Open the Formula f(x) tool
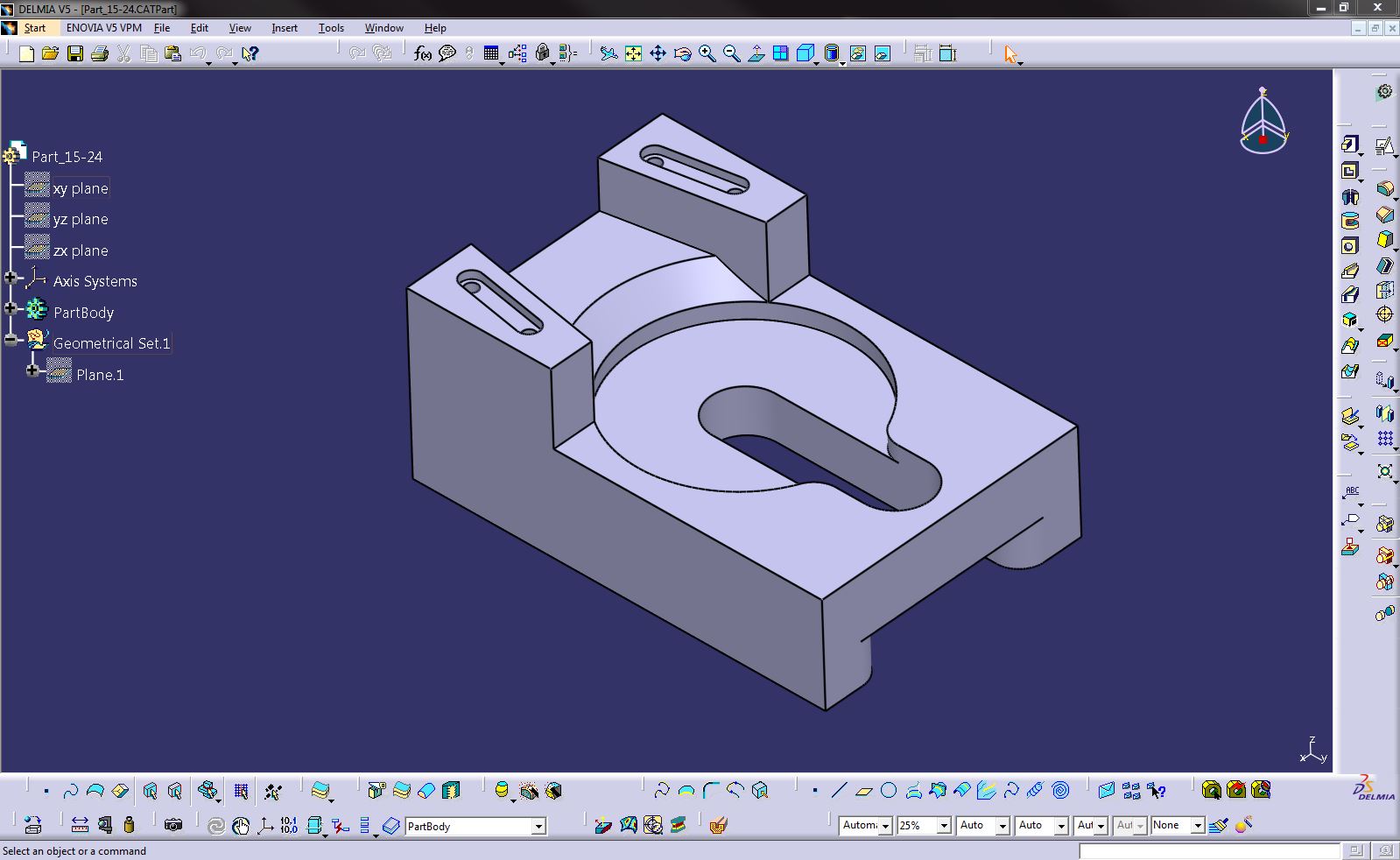This screenshot has width=1400, height=860. click(423, 54)
